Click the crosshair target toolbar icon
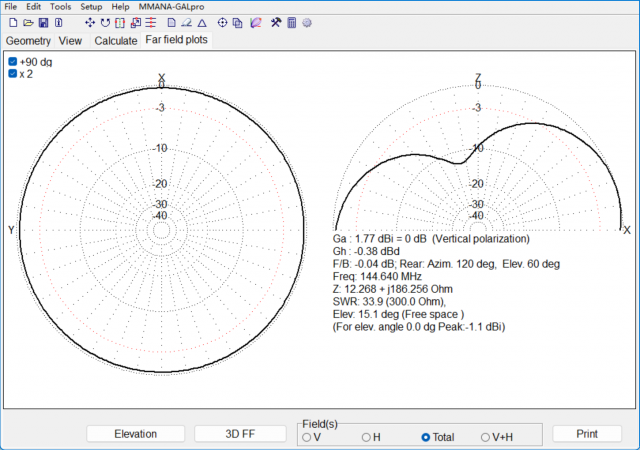The width and height of the screenshot is (640, 450). point(222,22)
